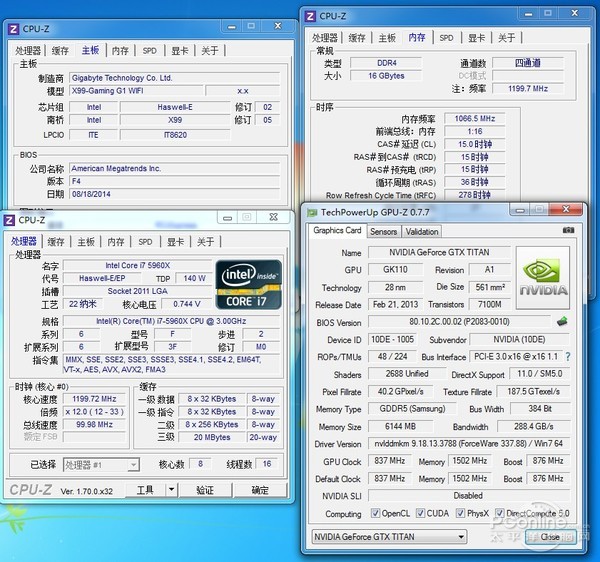This screenshot has height=562, width=600.
Task: Open the 处理器 #1 selection dropdown
Action: 101,465
